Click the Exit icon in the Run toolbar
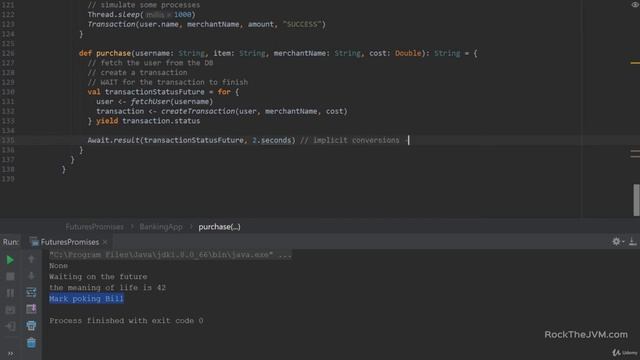Viewport: 640px width, 360px height. (10, 326)
